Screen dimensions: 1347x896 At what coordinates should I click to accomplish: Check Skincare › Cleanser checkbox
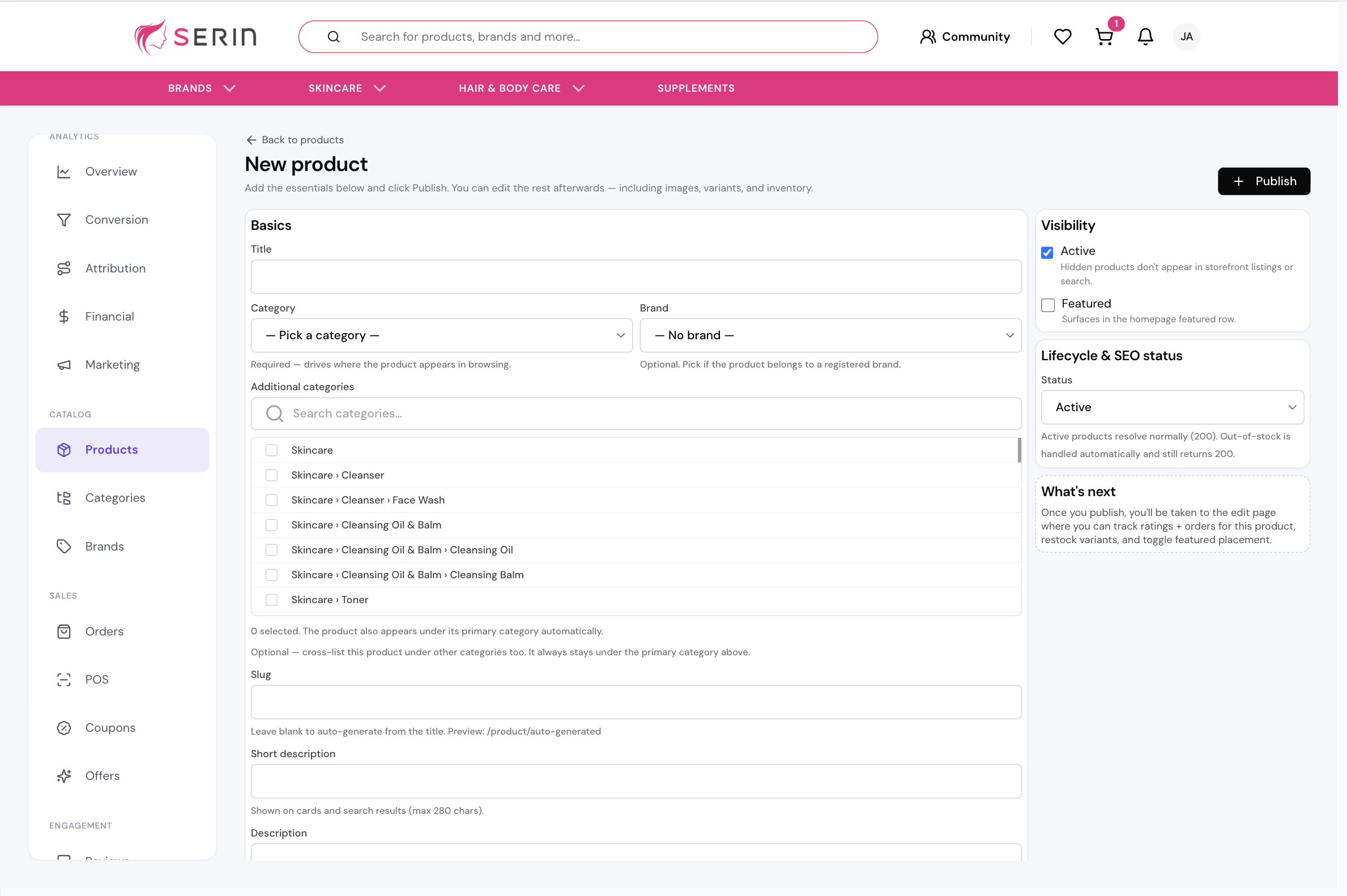tap(271, 475)
